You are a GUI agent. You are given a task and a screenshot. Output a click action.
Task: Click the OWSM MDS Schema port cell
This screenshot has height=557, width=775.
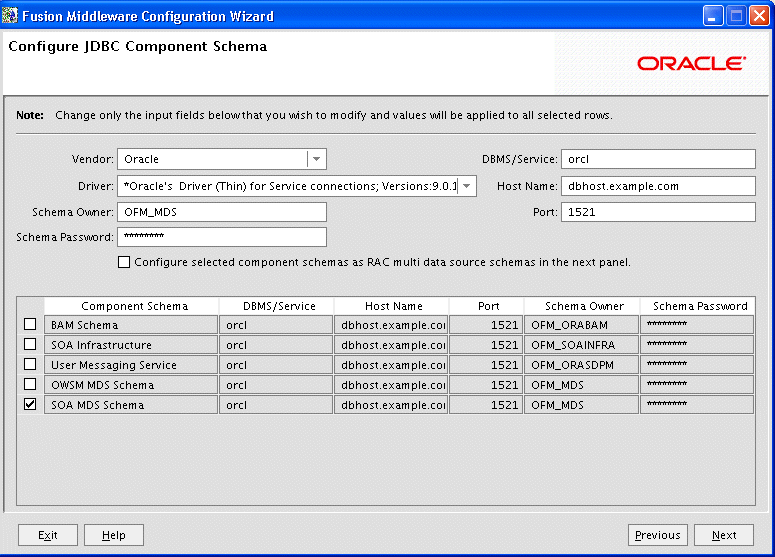(486, 385)
